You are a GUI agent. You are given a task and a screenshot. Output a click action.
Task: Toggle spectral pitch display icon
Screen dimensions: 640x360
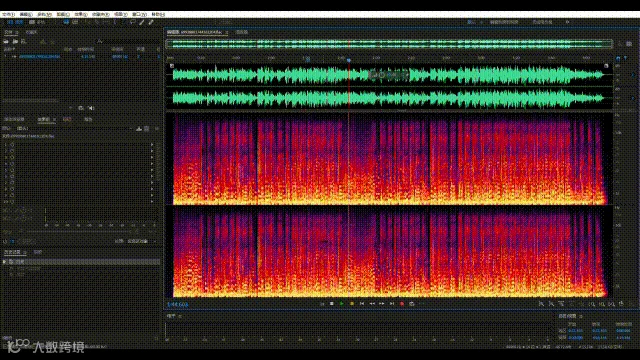tap(75, 22)
